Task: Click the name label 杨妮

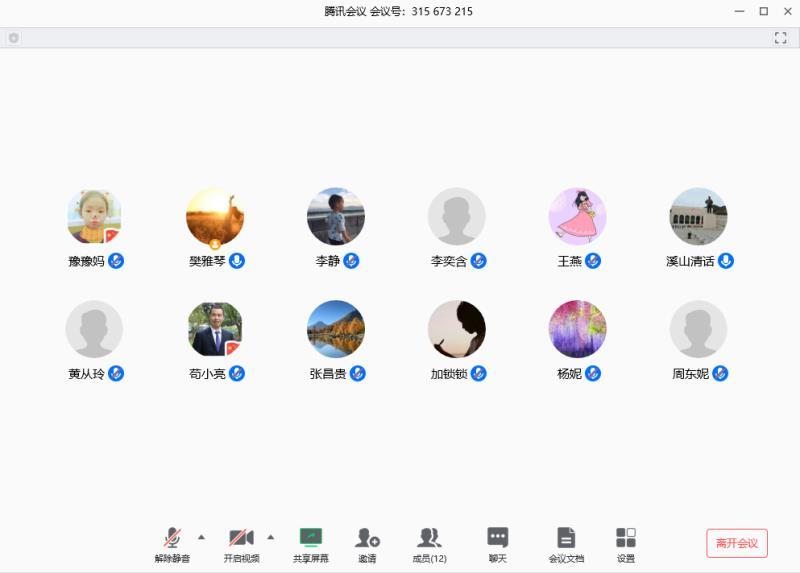Action: (x=569, y=374)
